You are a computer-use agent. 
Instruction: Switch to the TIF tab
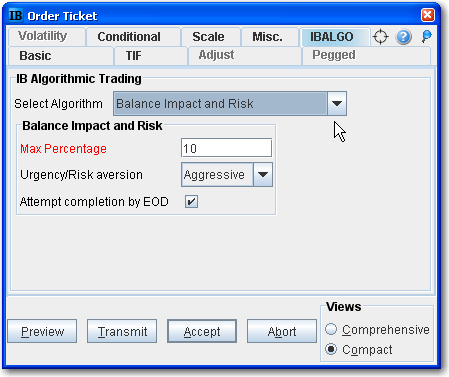click(134, 56)
